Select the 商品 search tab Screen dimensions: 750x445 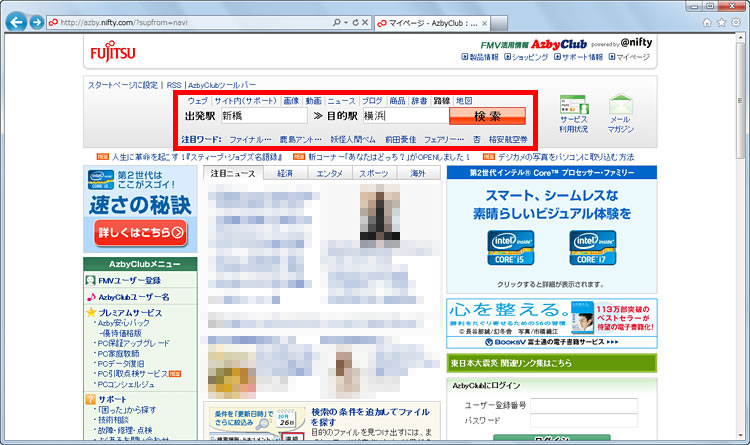tap(397, 100)
